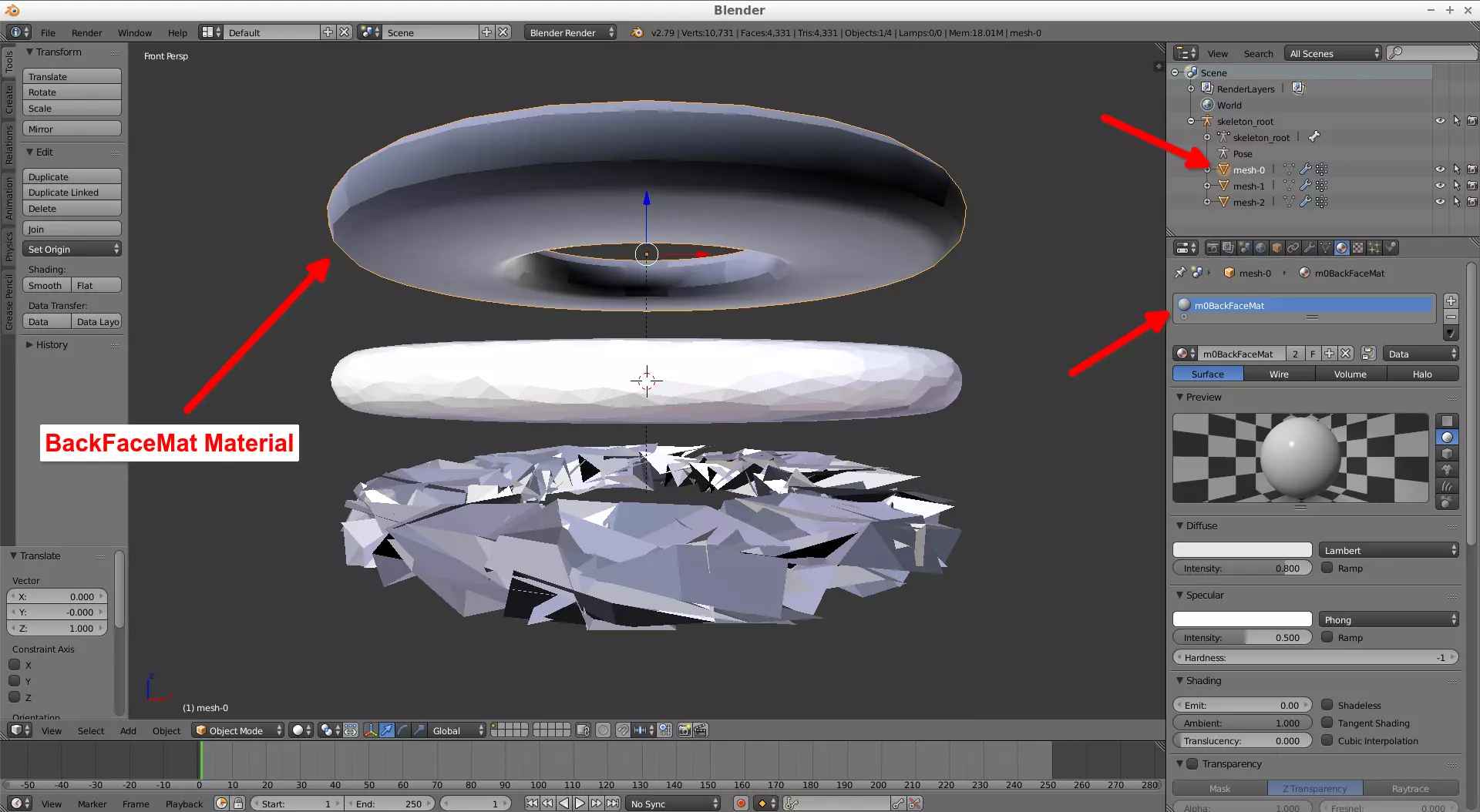Open the Lambert diffuse shader dropdown
Image resolution: width=1480 pixels, height=812 pixels.
[1389, 550]
